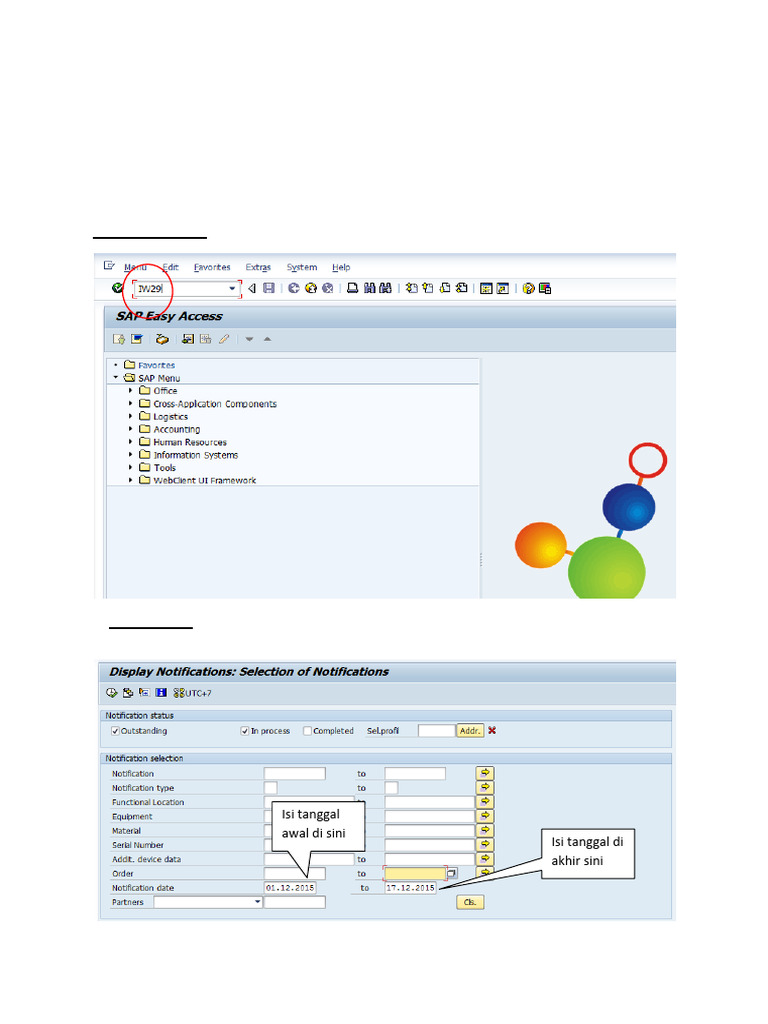Click the UTC+7 time zone button
The width and height of the screenshot is (768, 1024).
(x=193, y=693)
